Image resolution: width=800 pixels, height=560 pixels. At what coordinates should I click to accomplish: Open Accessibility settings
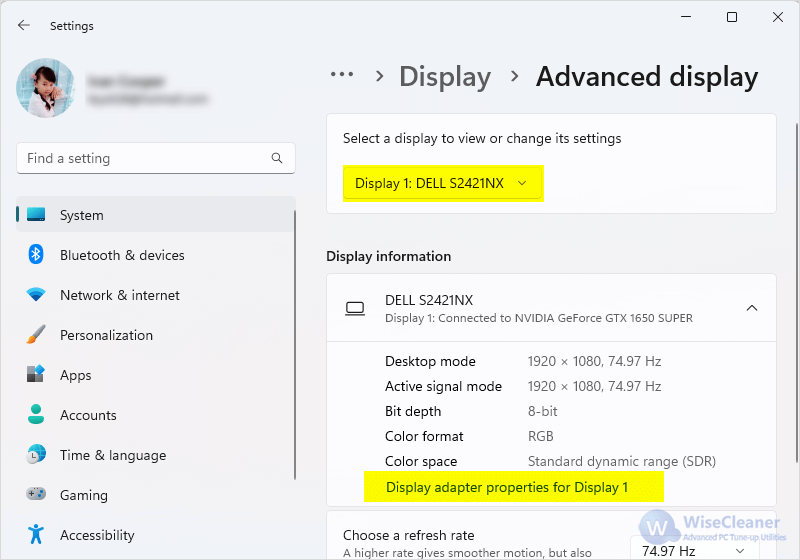click(x=156, y=534)
